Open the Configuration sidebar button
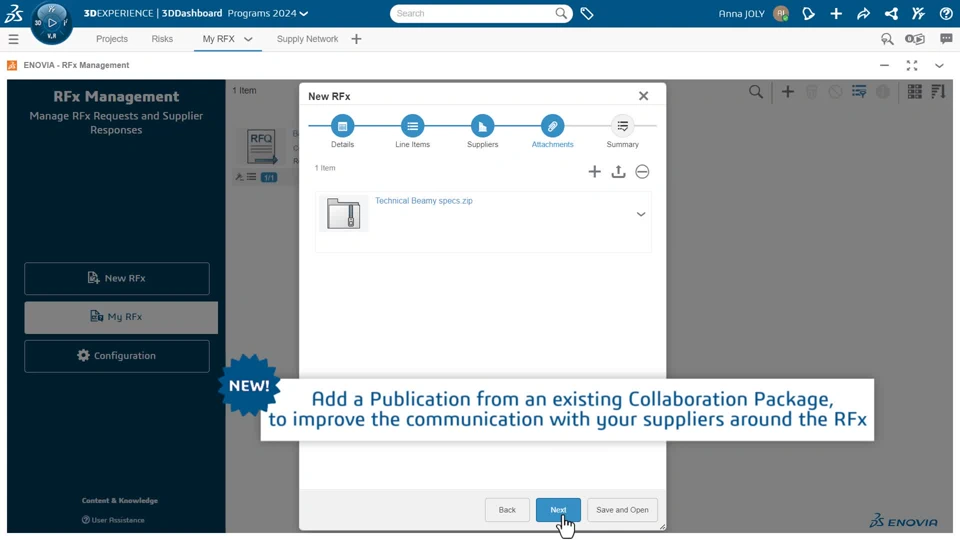The width and height of the screenshot is (960, 540). [x=117, y=356]
